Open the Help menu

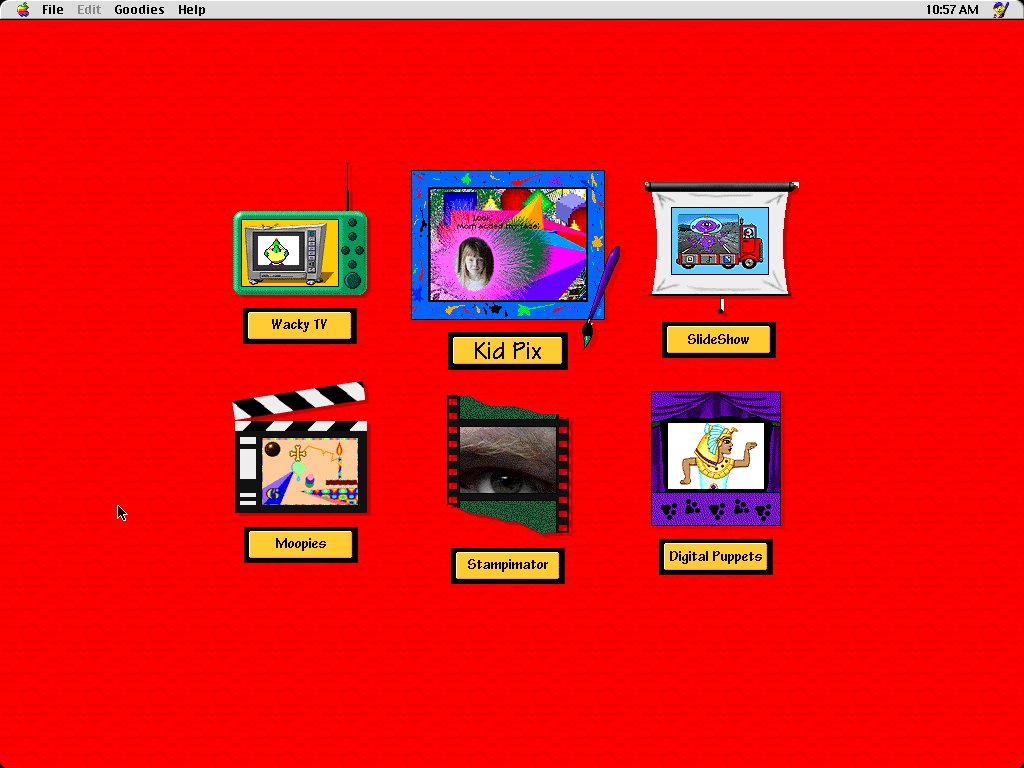pos(192,10)
